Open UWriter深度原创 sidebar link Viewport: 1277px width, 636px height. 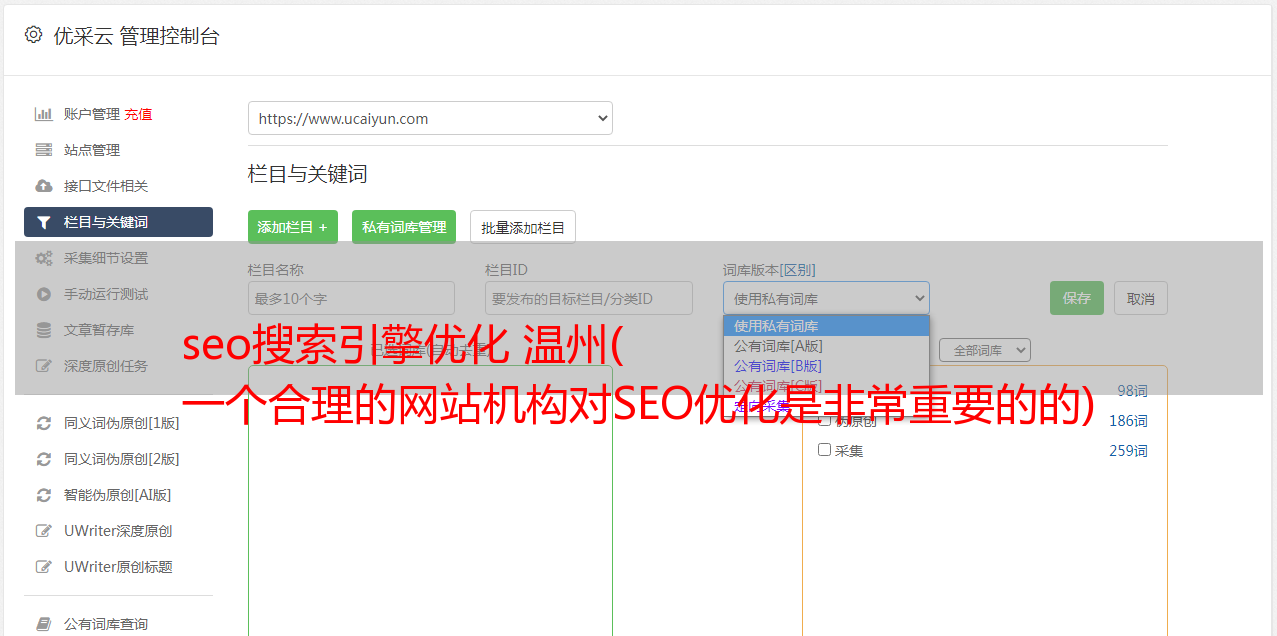(x=118, y=531)
